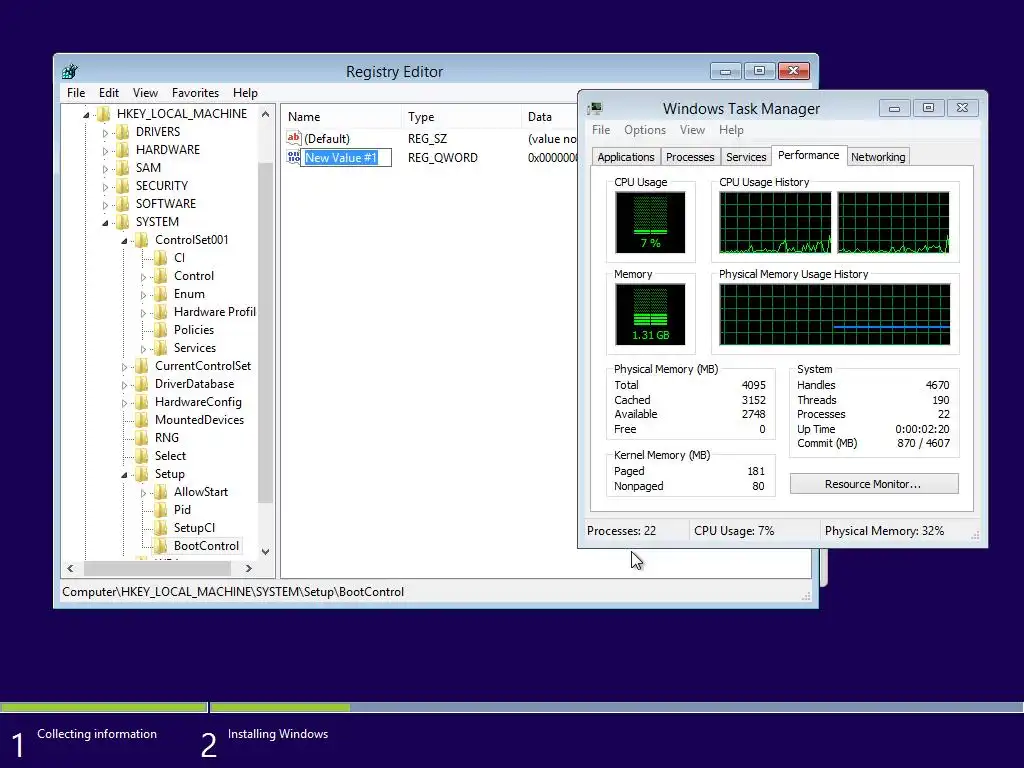This screenshot has width=1024, height=768.
Task: Click tree pane scroll right arrow
Action: tap(249, 568)
